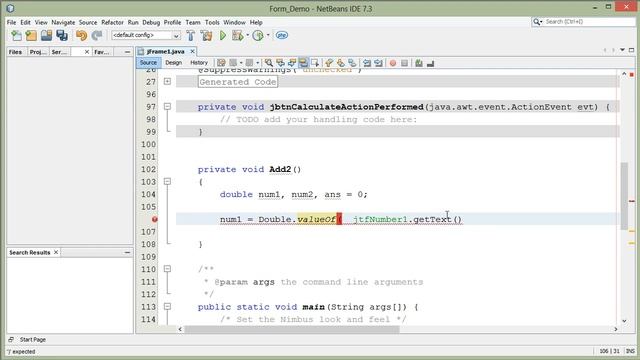Open the File menu
This screenshot has width=640, height=360.
11,22
